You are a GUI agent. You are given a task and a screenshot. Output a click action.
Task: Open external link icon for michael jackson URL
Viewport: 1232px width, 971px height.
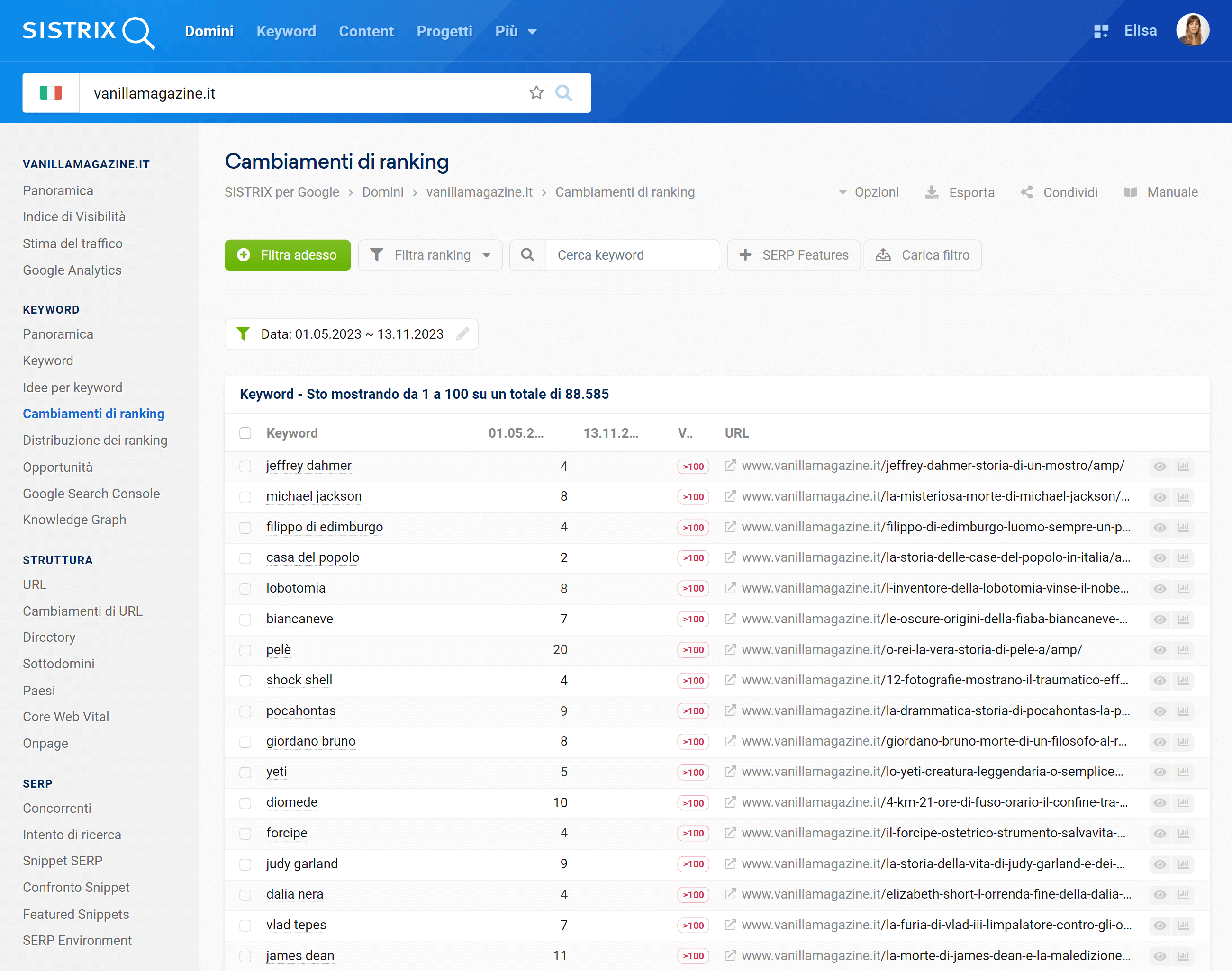730,496
